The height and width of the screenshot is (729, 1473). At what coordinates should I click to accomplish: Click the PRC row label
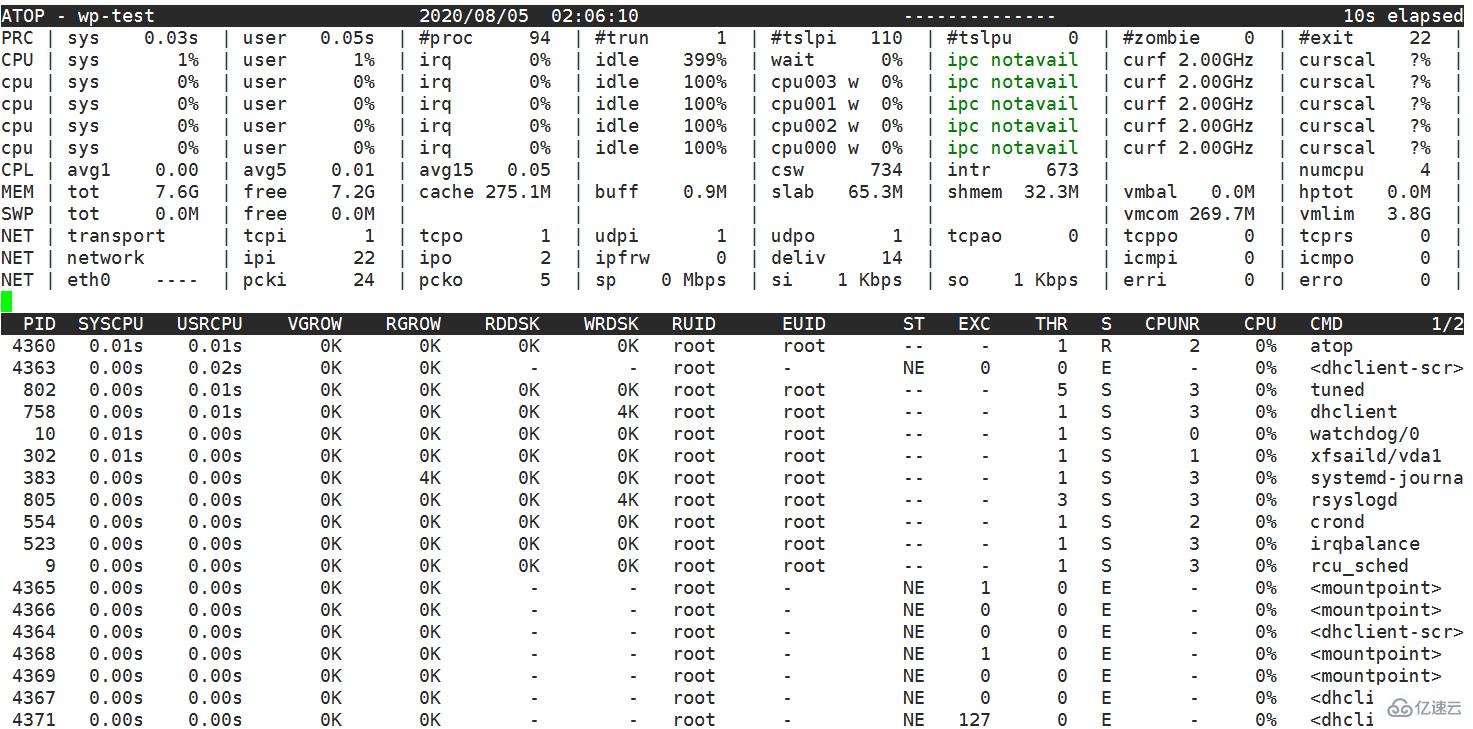point(17,38)
